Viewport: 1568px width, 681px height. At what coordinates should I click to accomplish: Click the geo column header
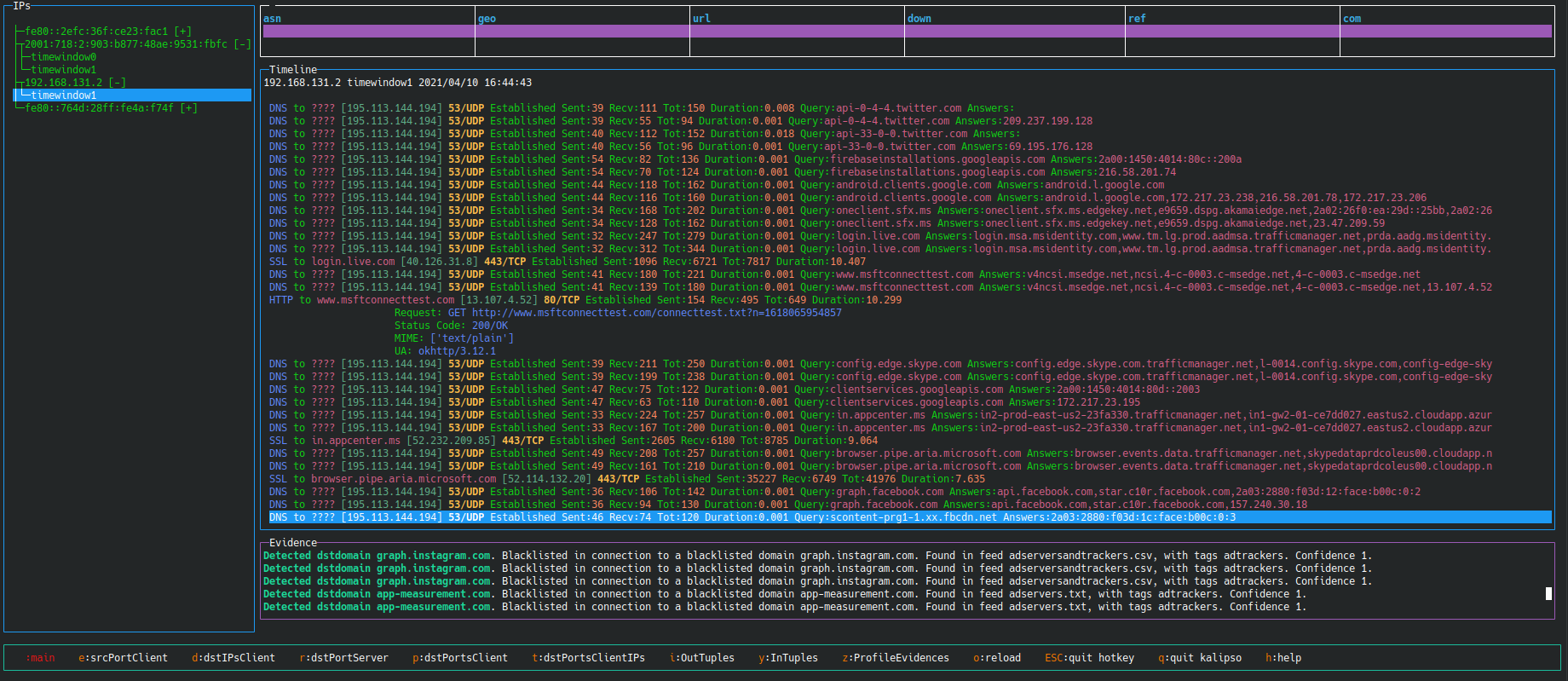(x=487, y=19)
